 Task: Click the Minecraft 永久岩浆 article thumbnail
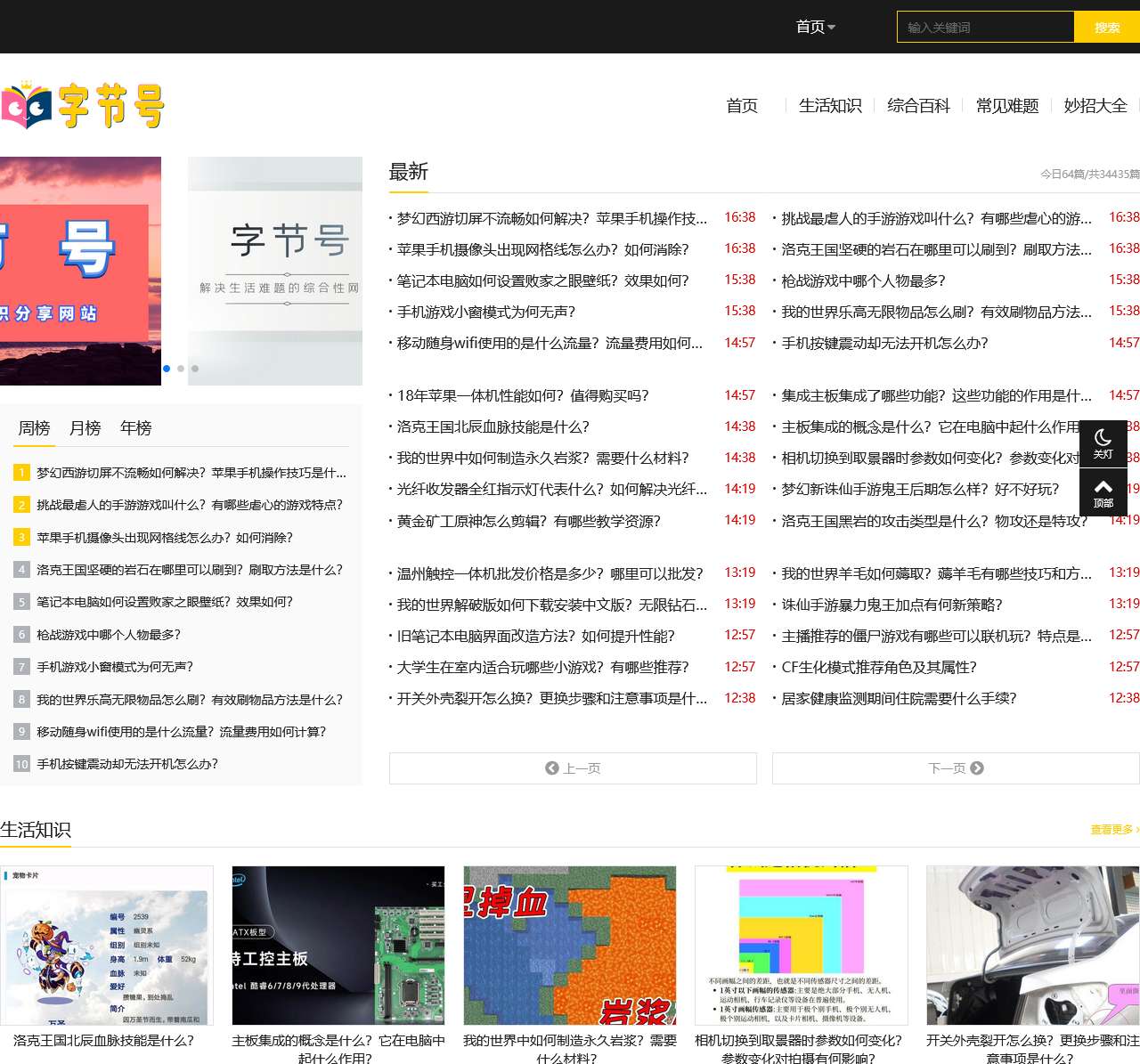coord(569,945)
